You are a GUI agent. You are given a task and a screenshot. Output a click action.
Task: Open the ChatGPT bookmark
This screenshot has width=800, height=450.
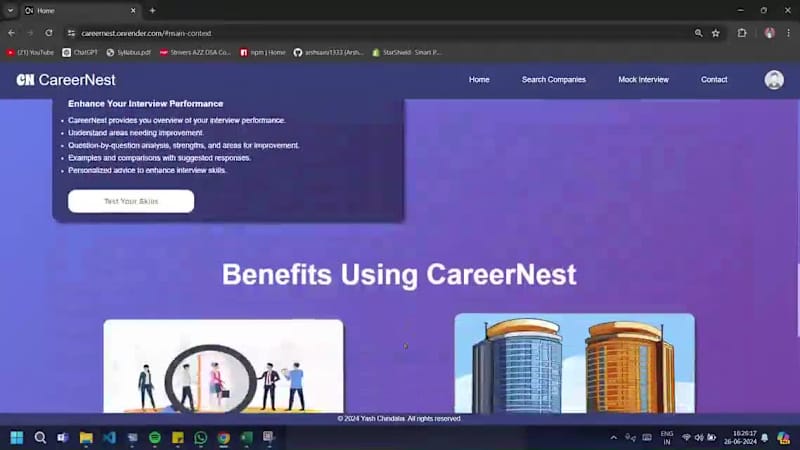pos(80,52)
